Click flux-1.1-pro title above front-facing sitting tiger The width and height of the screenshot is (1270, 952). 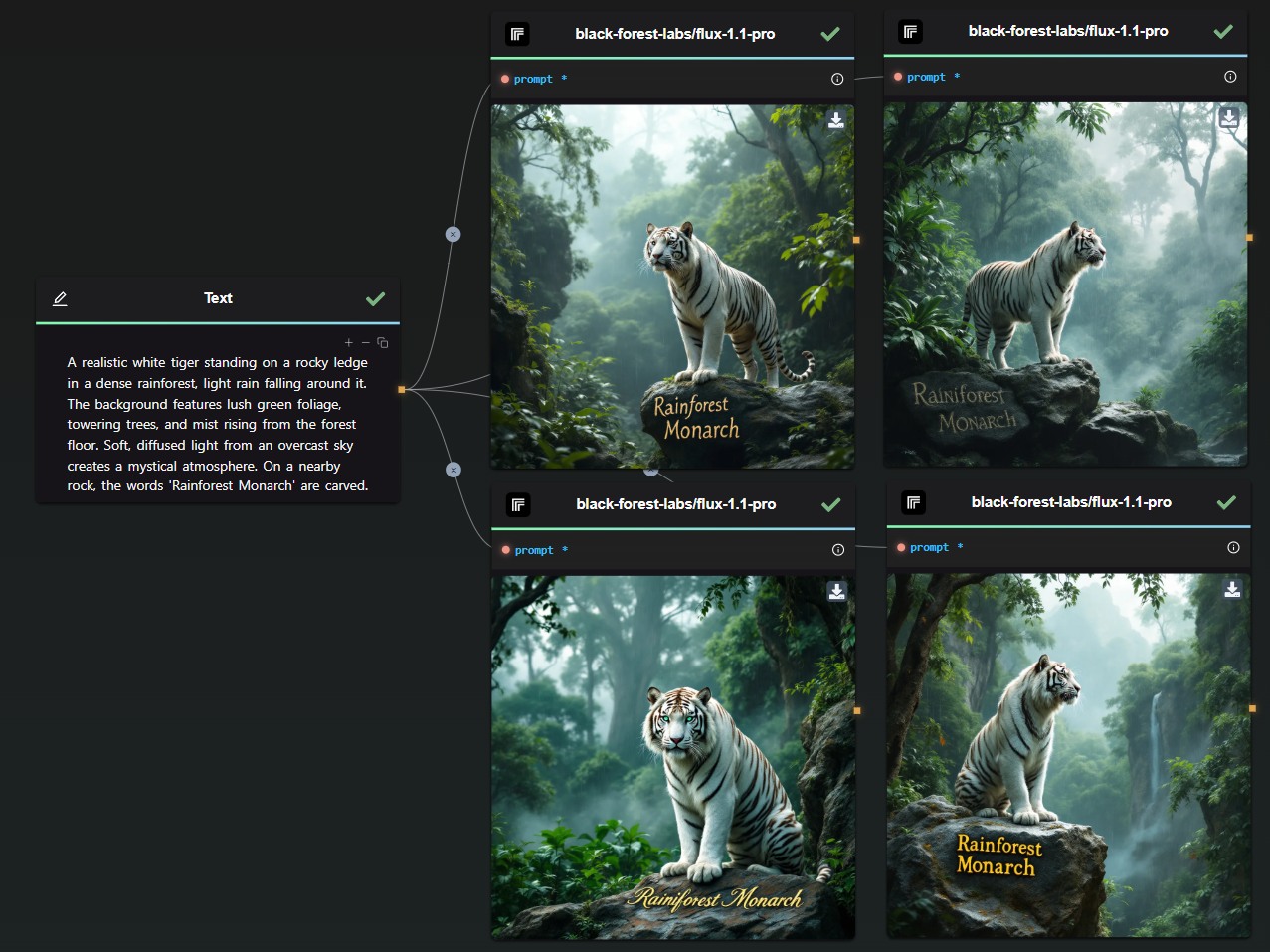676,504
